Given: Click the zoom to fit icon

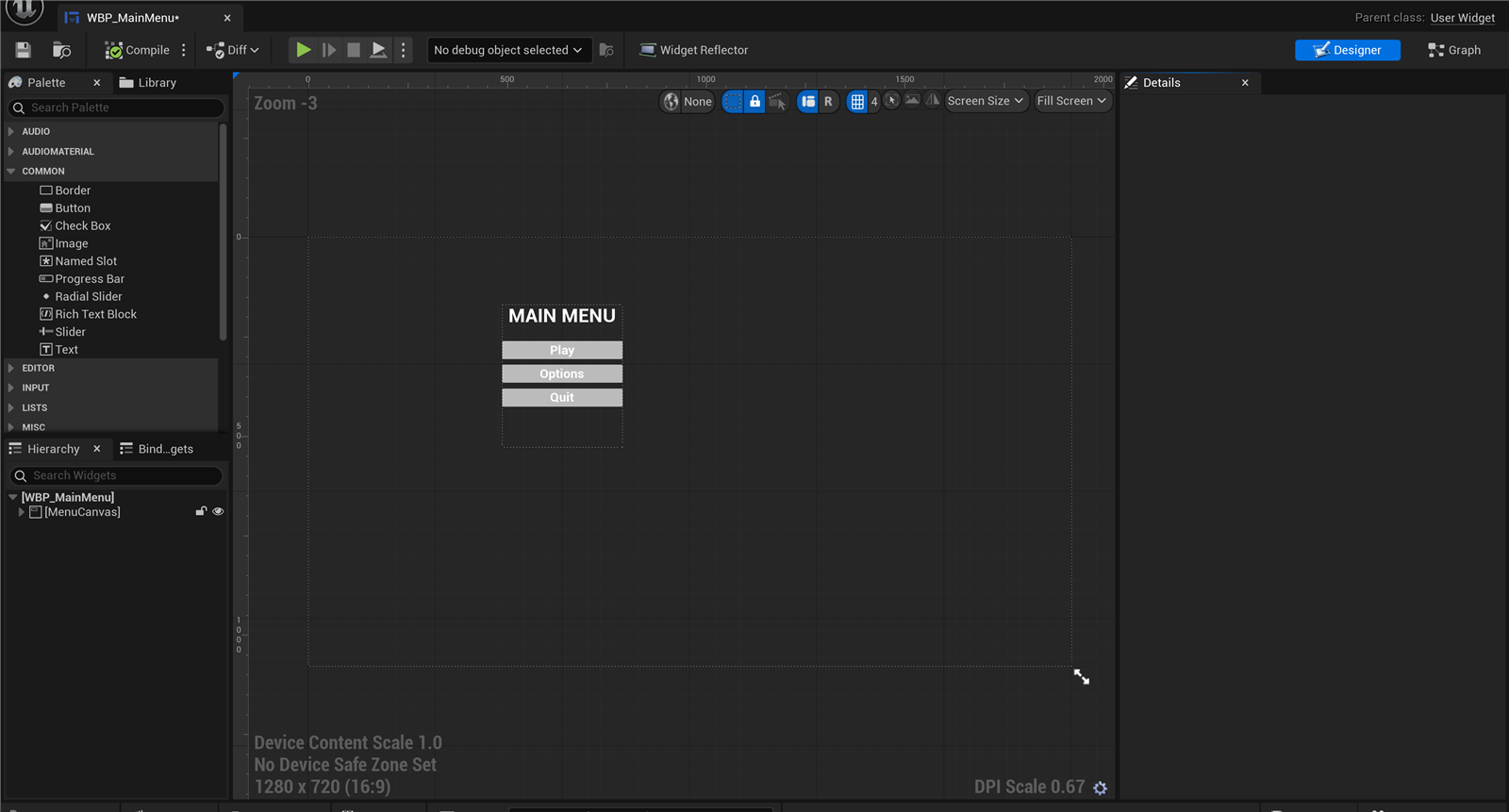Looking at the screenshot, I should pos(891,100).
